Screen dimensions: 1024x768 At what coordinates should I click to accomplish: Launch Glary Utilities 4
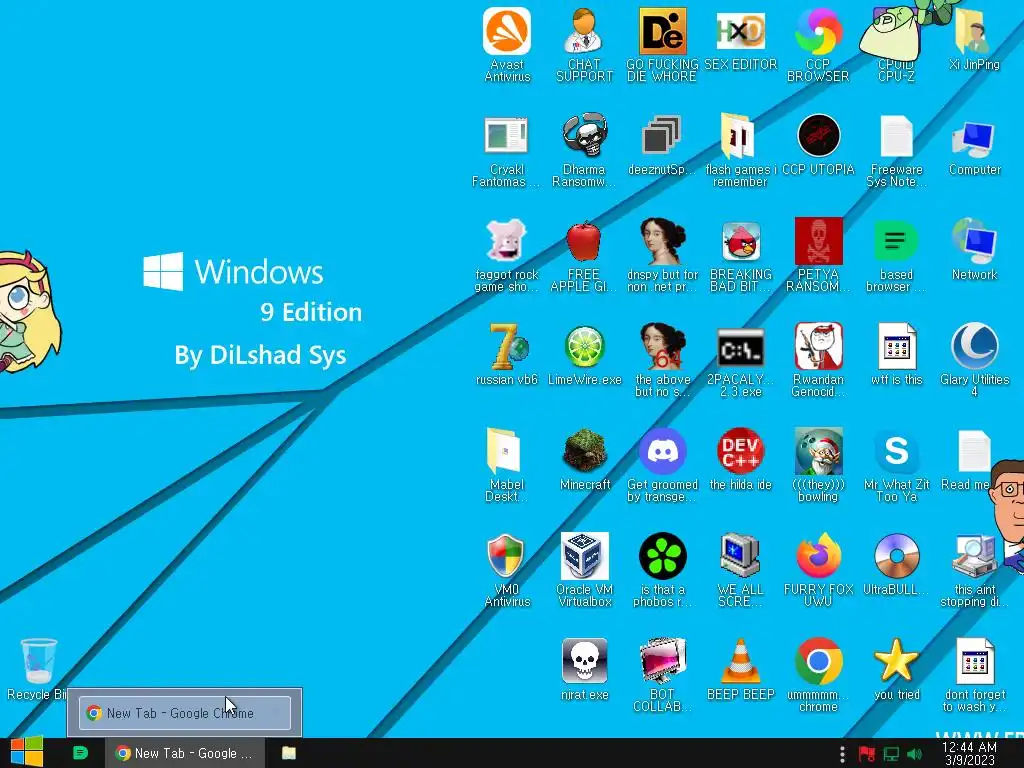click(x=974, y=347)
